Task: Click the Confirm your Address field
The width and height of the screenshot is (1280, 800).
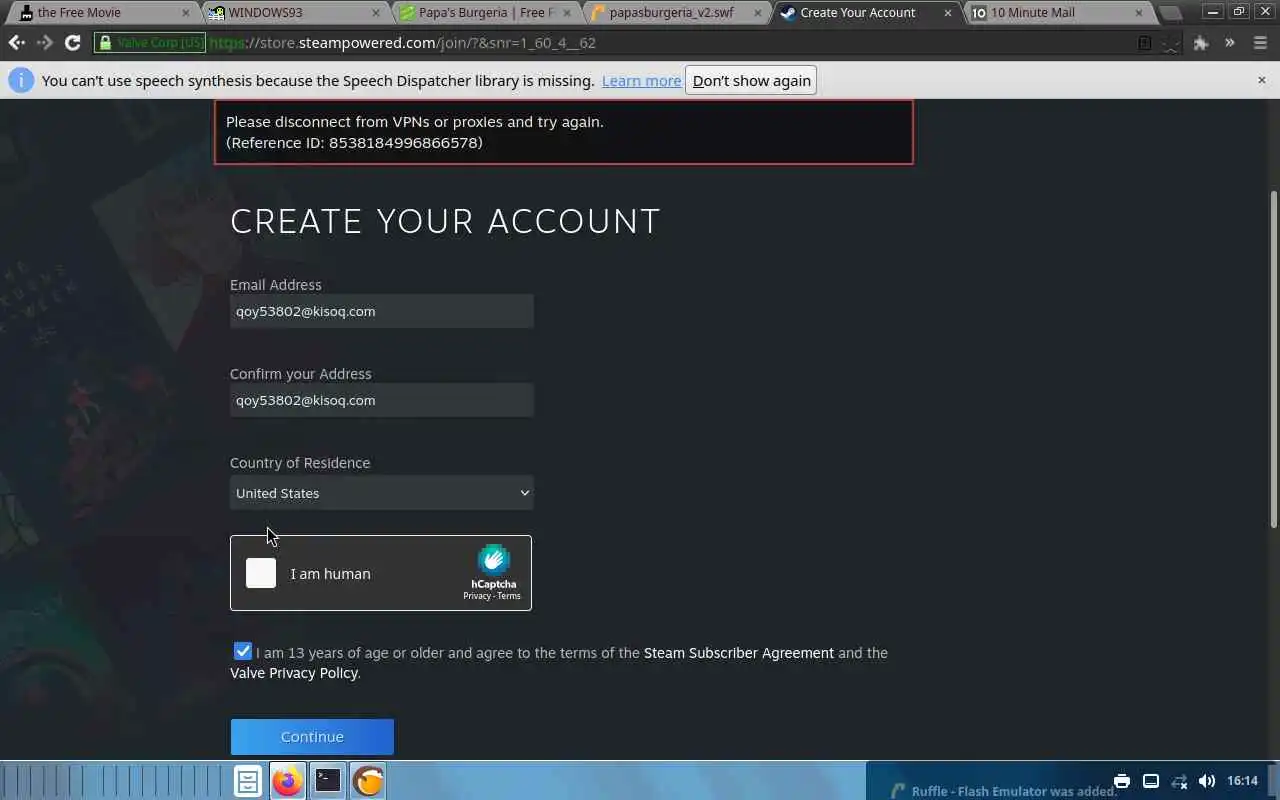Action: click(381, 400)
